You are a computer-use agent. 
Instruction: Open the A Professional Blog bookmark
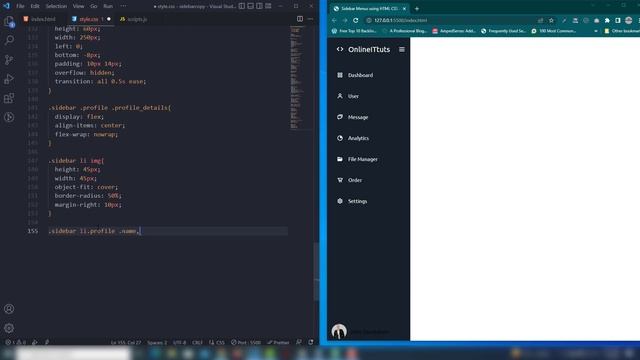tap(404, 31)
